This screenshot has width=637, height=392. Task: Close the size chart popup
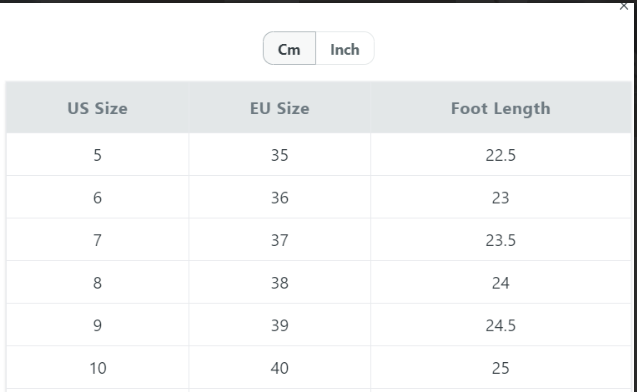(624, 6)
